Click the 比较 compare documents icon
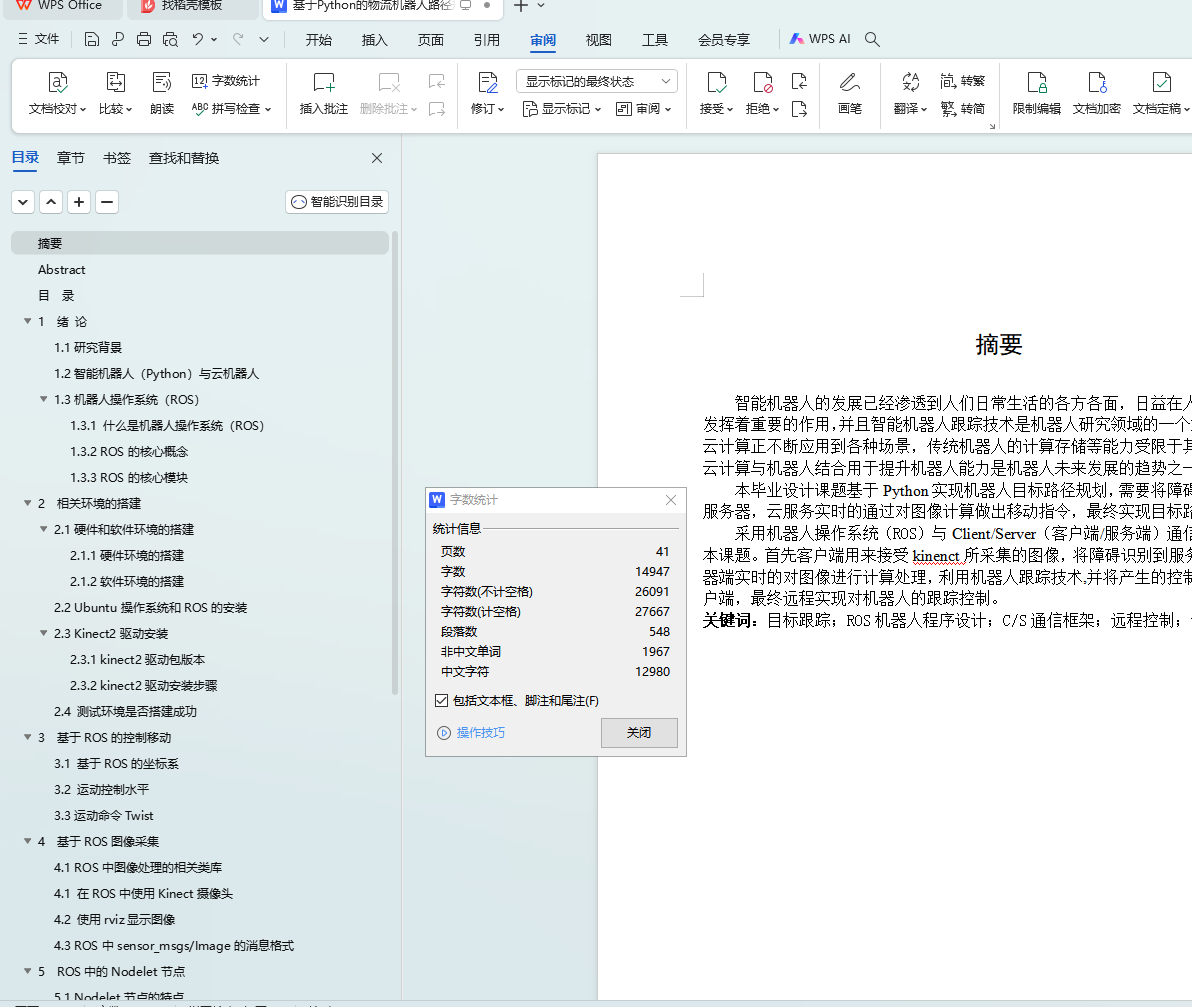The width and height of the screenshot is (1192, 1007). coord(116,93)
